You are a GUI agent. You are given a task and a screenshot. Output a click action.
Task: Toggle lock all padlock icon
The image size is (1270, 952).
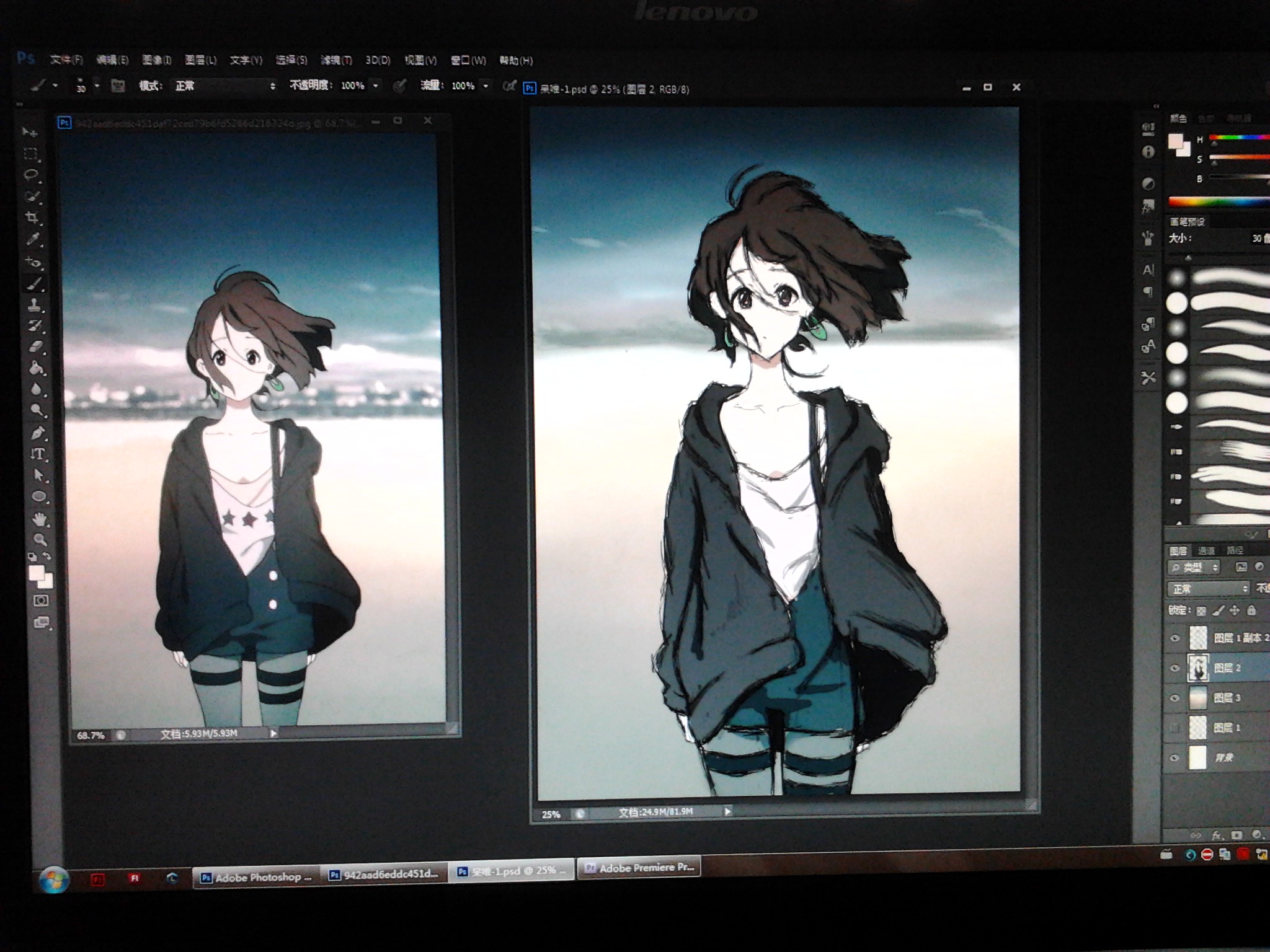click(x=1251, y=610)
